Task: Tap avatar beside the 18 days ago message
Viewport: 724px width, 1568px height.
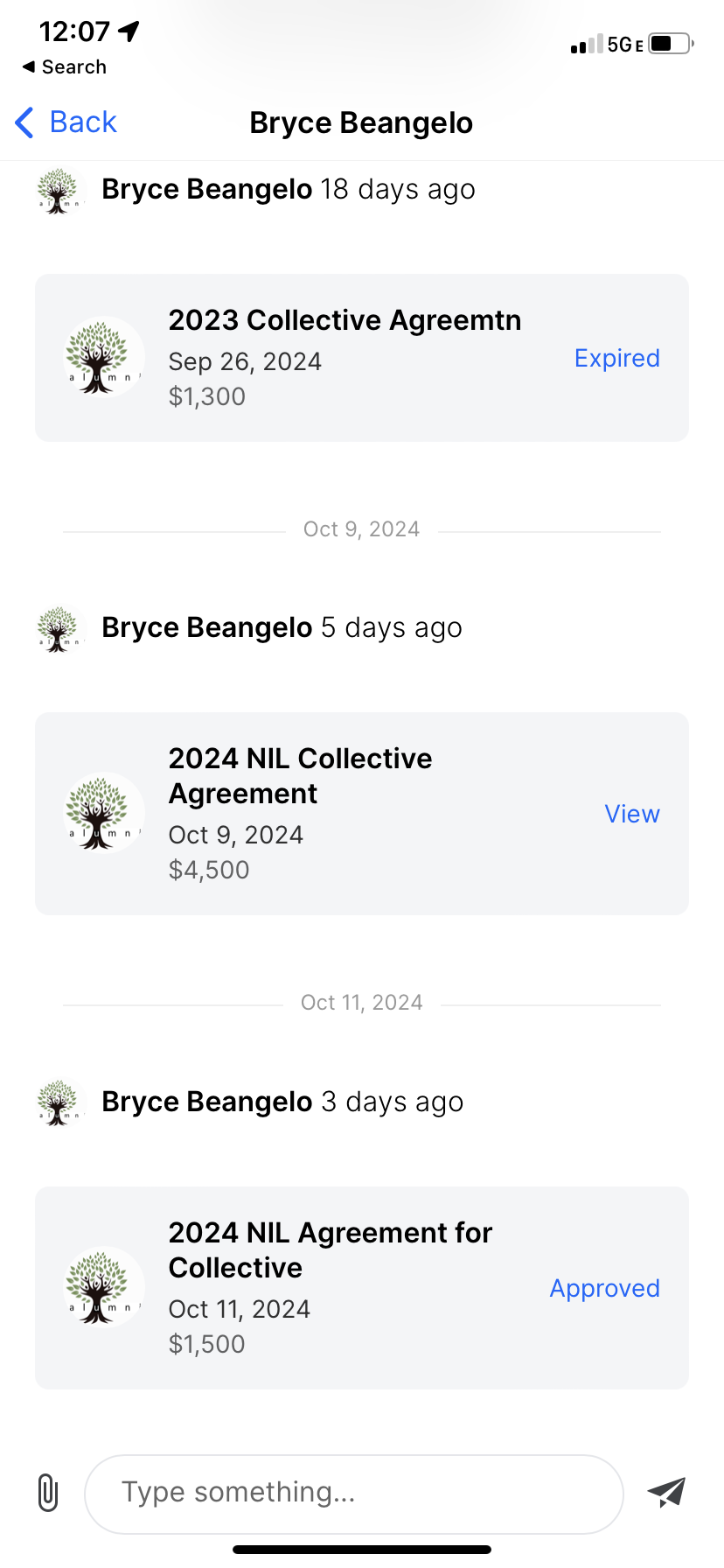Action: coord(58,190)
